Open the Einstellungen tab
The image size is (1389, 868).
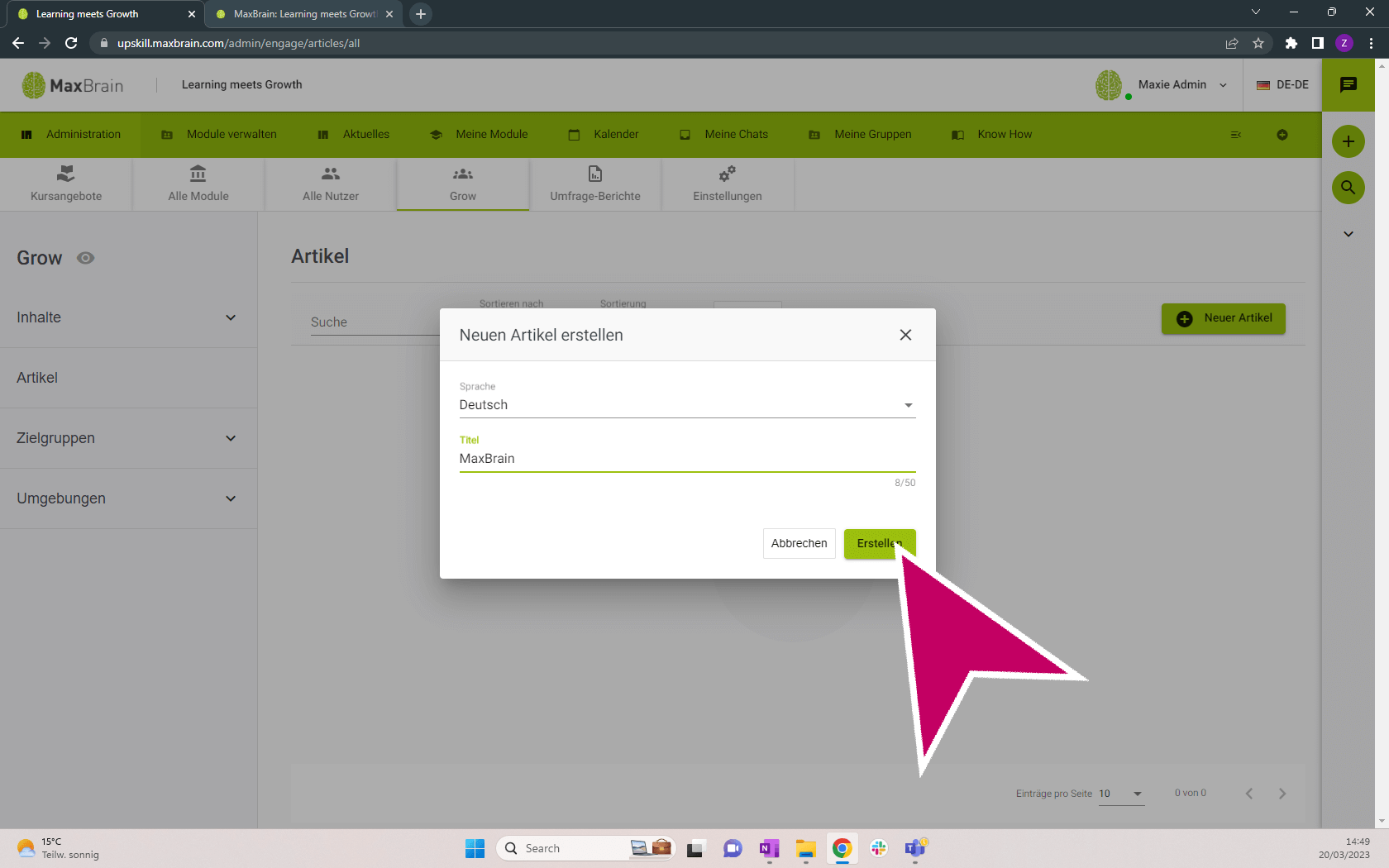[728, 184]
